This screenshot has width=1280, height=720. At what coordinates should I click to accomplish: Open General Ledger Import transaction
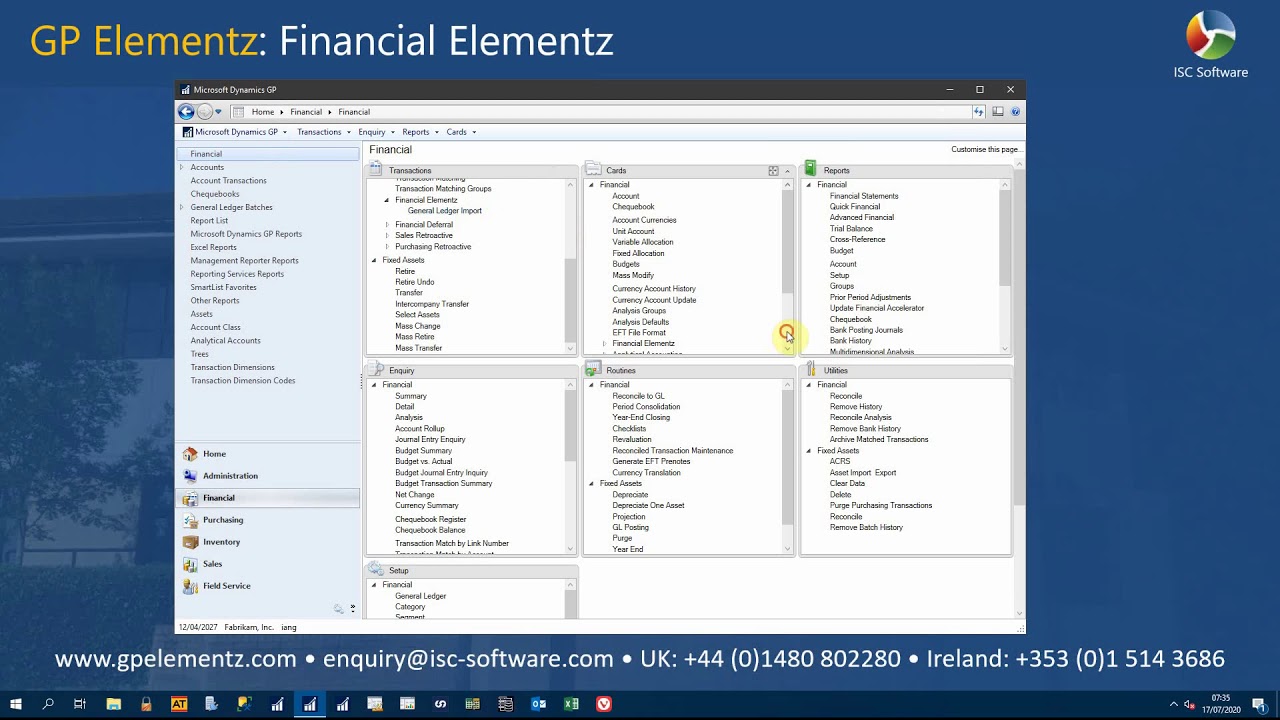(444, 211)
